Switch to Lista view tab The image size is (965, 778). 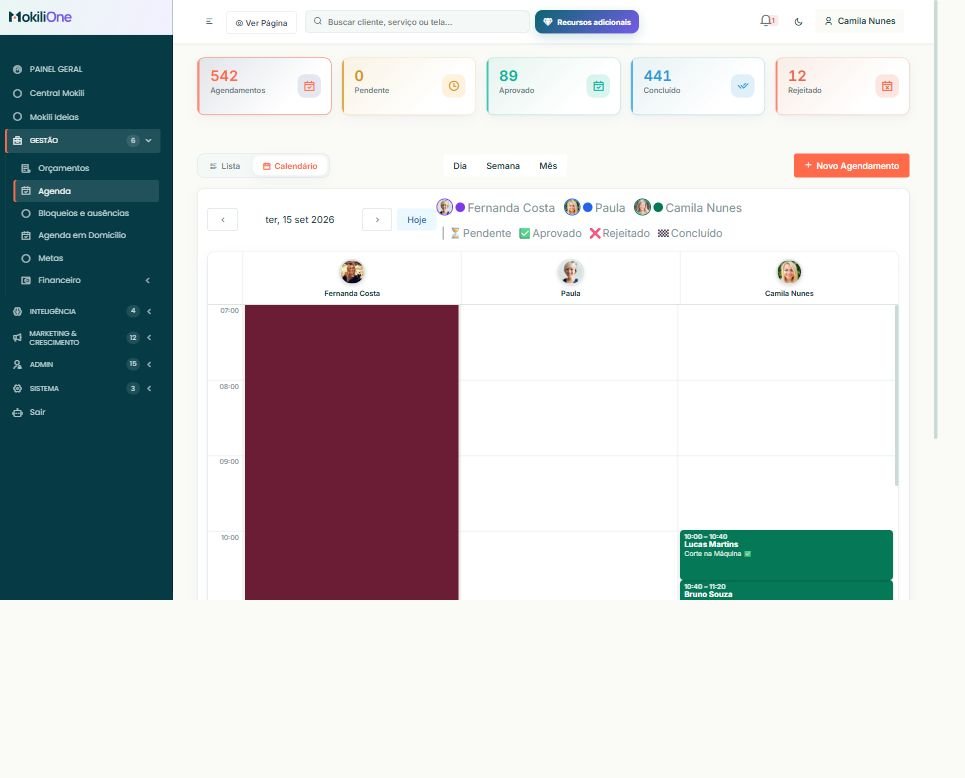225,166
